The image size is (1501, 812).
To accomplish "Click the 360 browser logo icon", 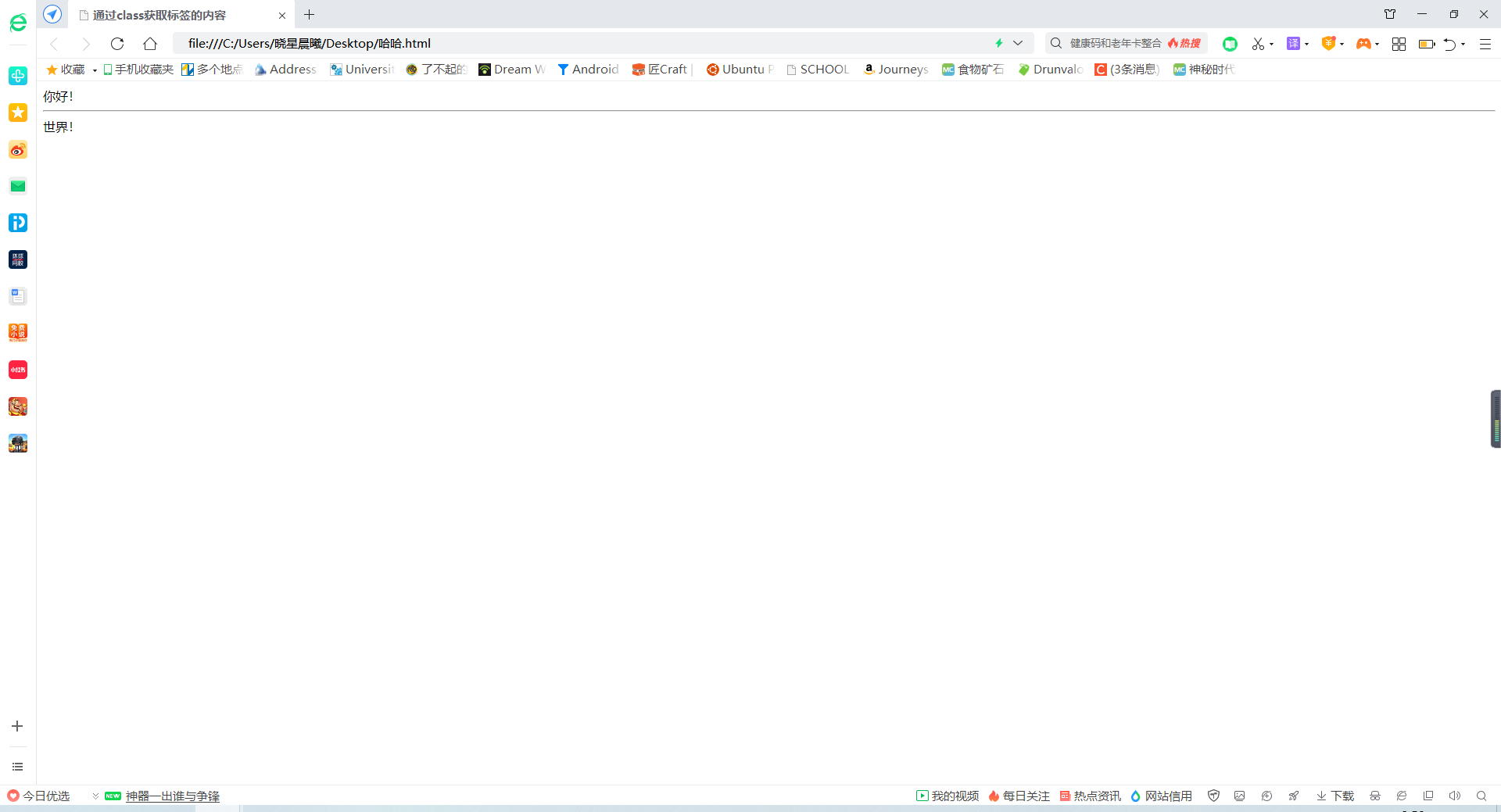I will [18, 23].
